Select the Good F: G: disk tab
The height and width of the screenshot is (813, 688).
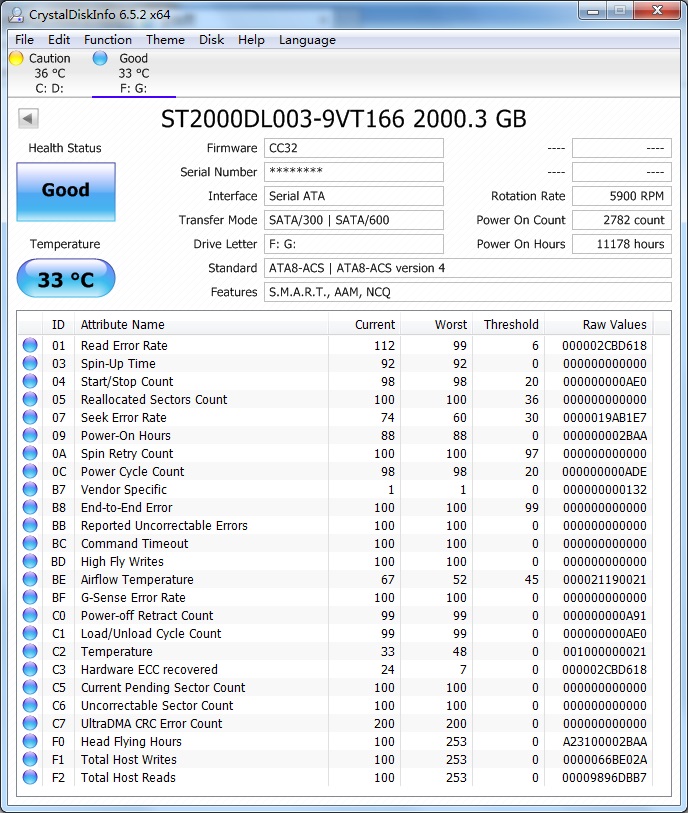pyautogui.click(x=134, y=73)
